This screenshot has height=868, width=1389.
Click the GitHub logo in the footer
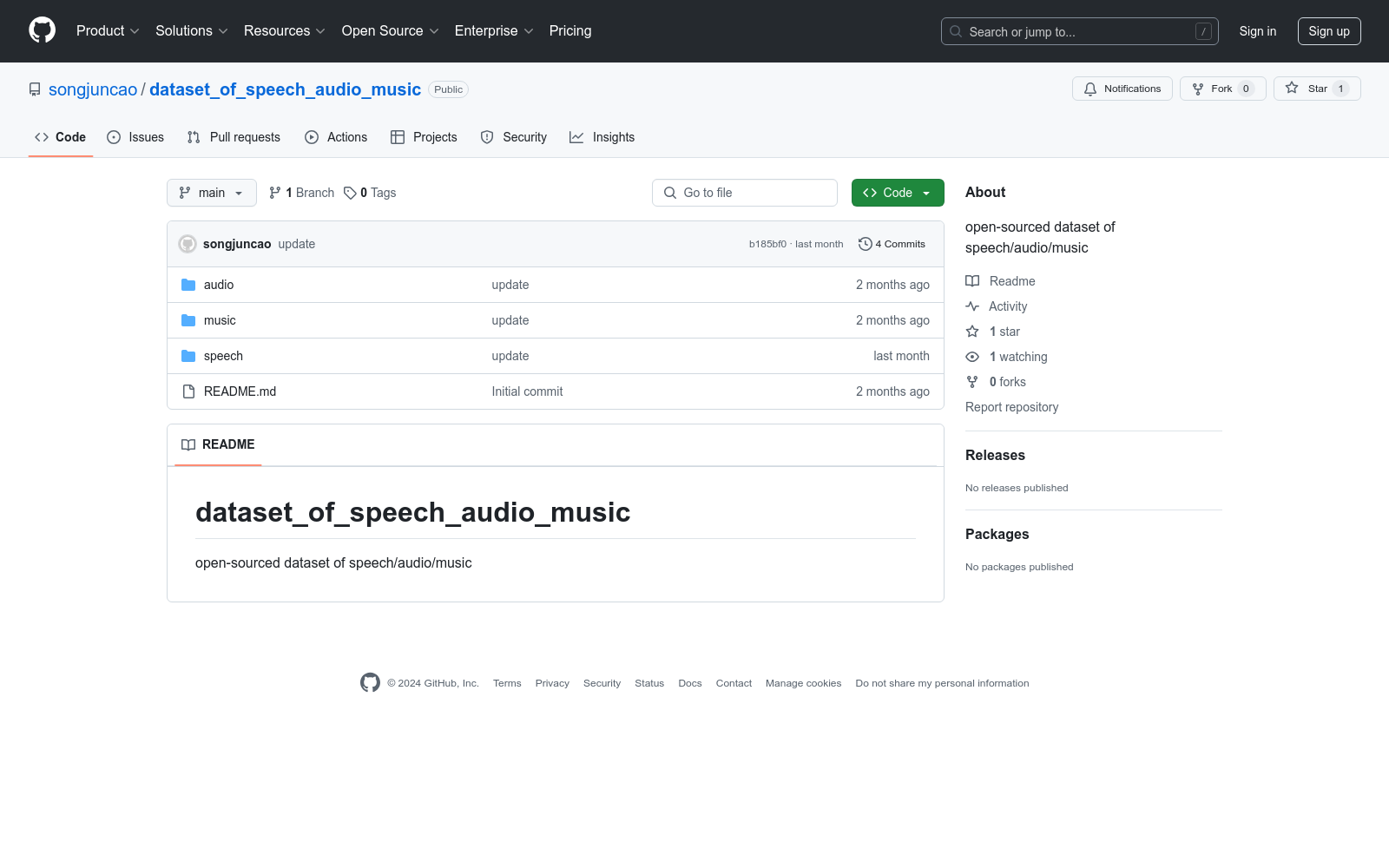(370, 683)
